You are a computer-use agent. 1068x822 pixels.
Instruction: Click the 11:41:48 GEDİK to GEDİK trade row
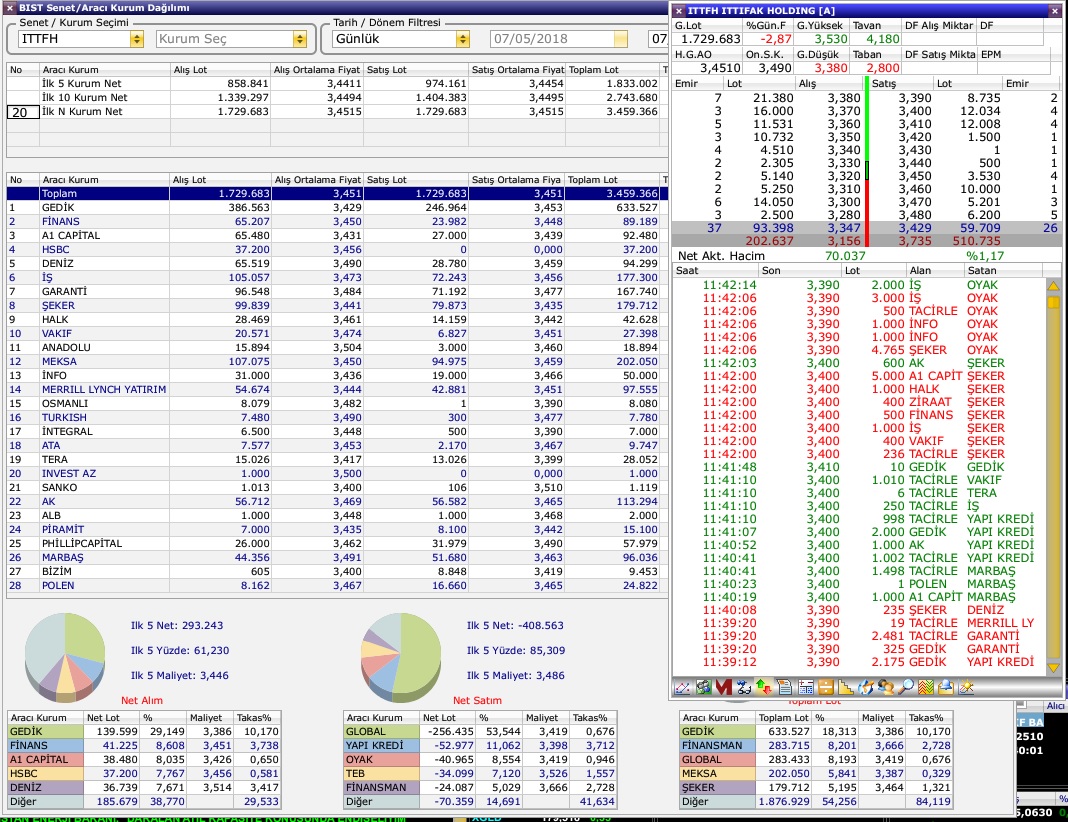click(x=858, y=467)
